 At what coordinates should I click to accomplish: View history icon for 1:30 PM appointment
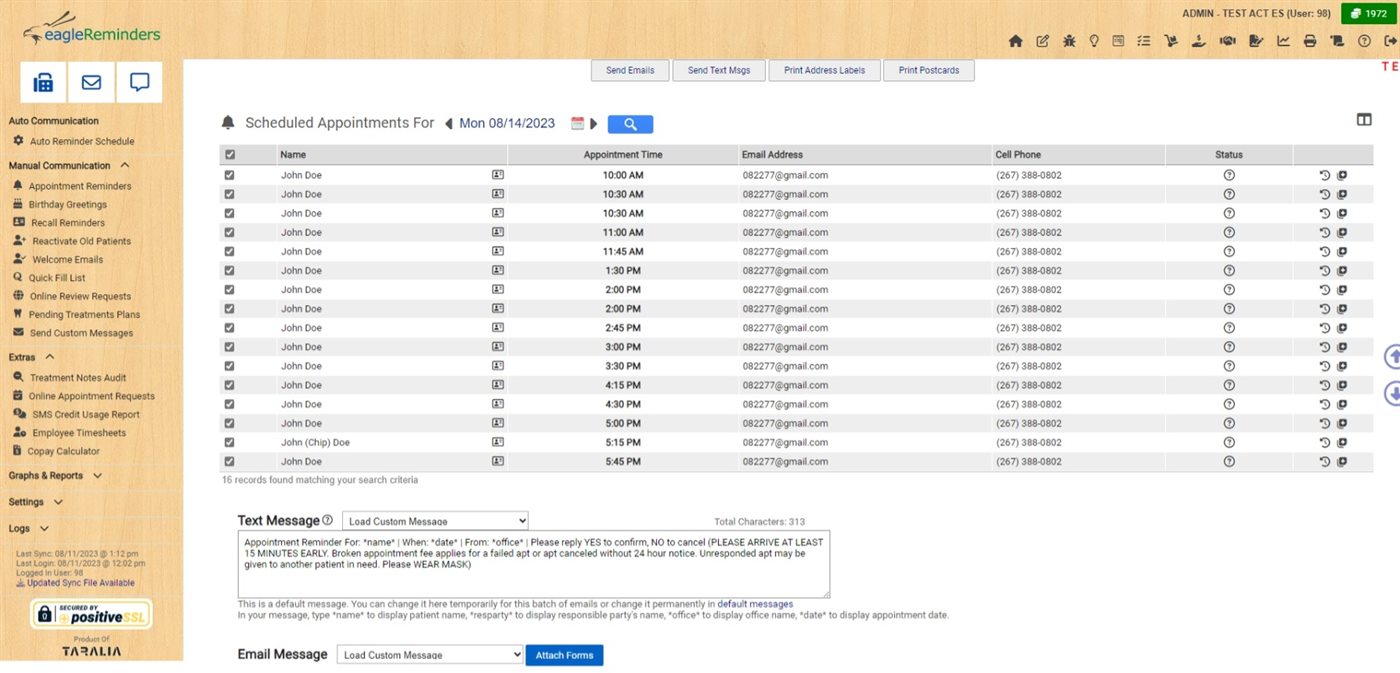(x=1325, y=270)
